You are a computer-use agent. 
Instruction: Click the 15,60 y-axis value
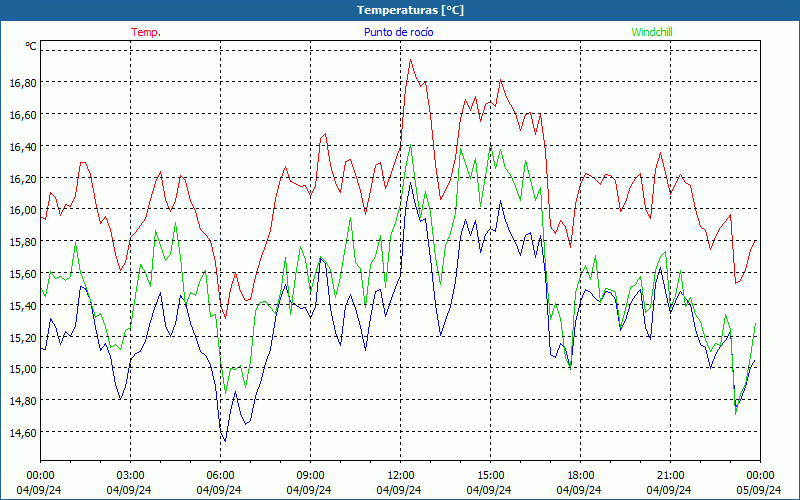[23, 273]
